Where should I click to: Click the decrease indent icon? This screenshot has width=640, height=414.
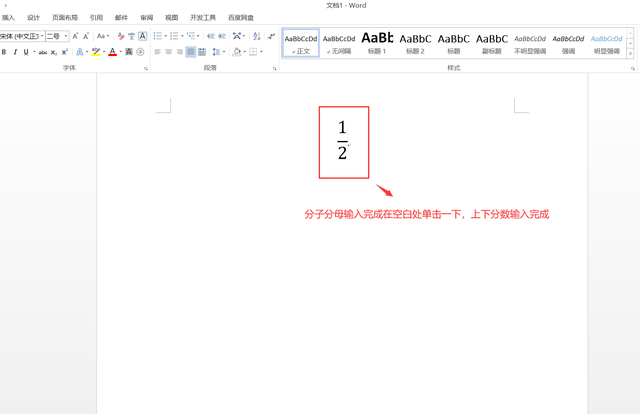211,36
